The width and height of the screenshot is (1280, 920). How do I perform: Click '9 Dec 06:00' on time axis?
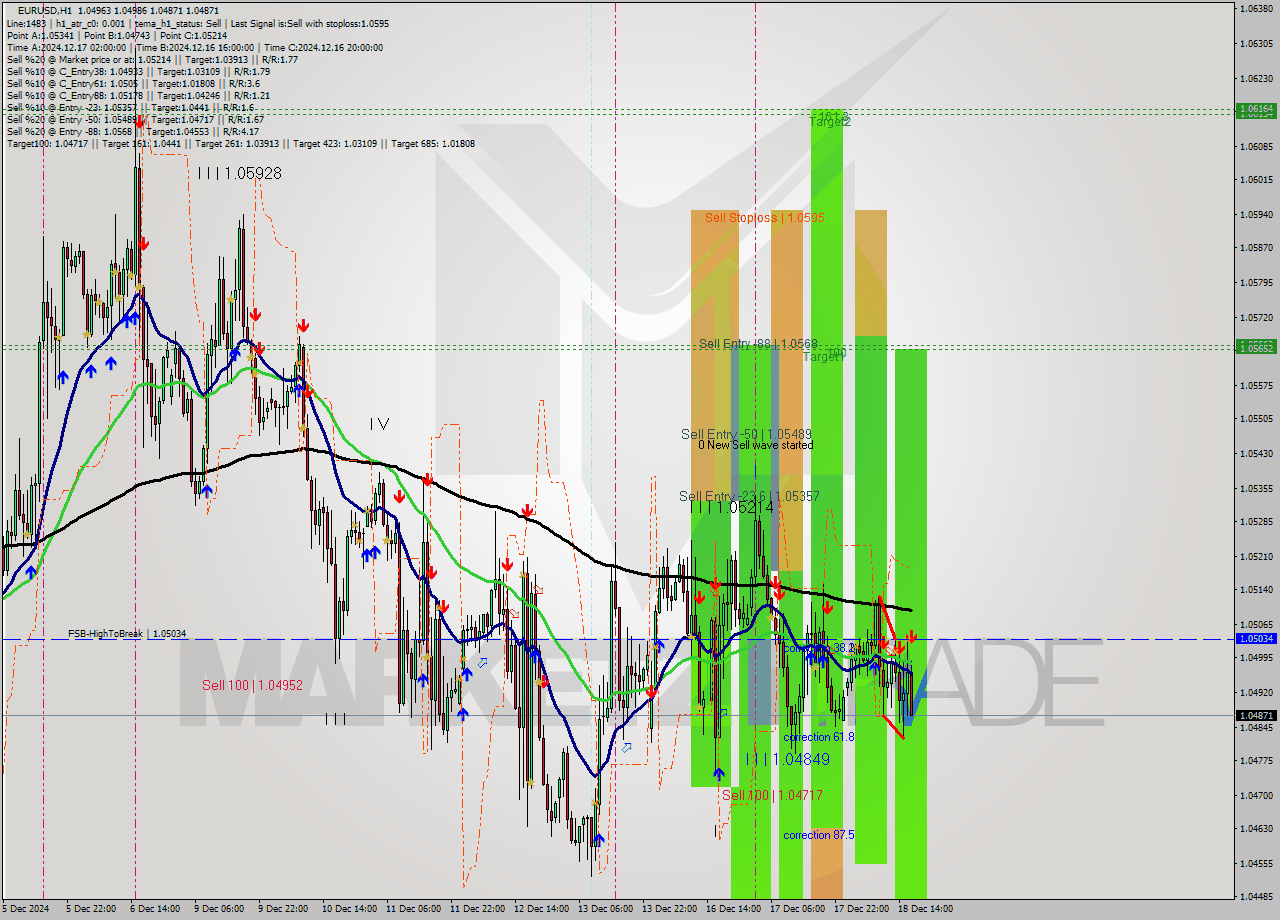(219, 909)
